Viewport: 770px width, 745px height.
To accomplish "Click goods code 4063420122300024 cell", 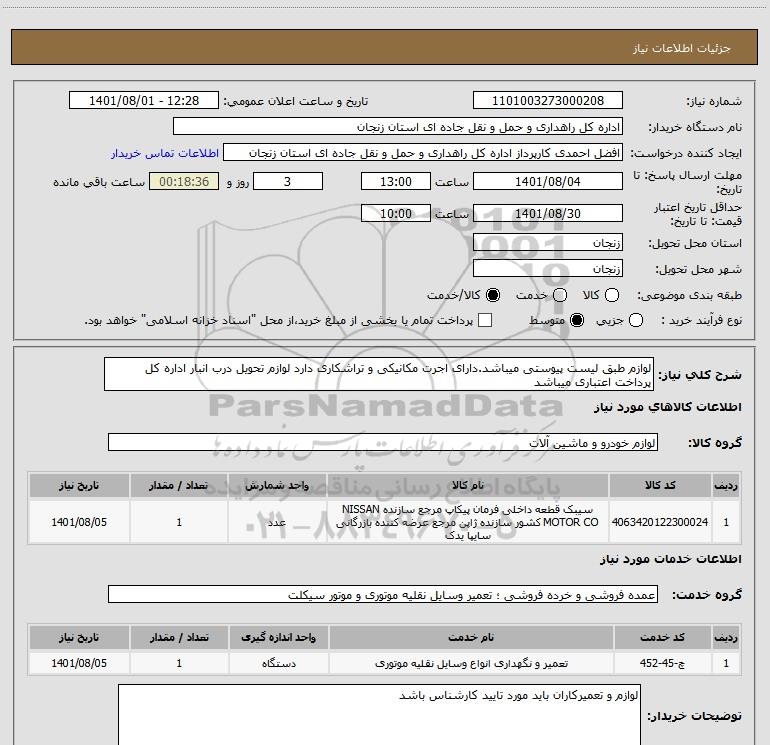I will pos(660,522).
